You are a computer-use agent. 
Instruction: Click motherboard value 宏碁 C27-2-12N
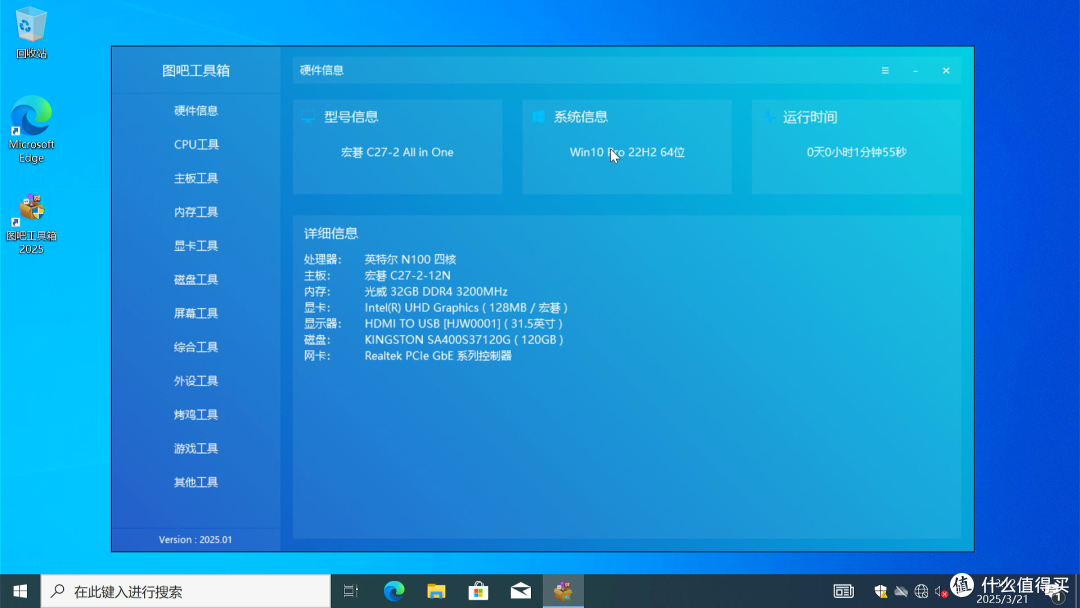[x=408, y=275]
